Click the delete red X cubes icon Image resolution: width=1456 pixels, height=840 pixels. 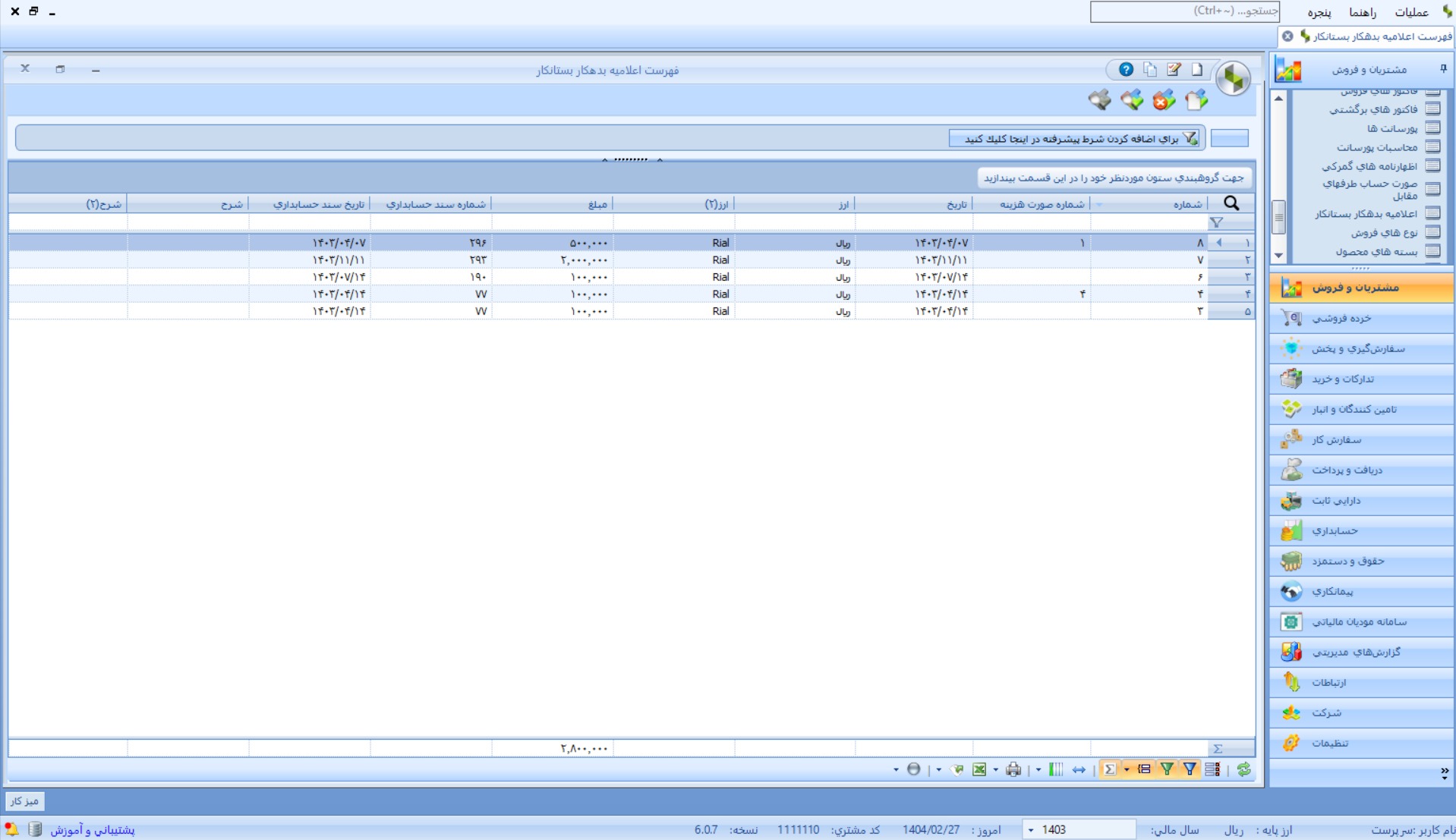[x=1164, y=99]
